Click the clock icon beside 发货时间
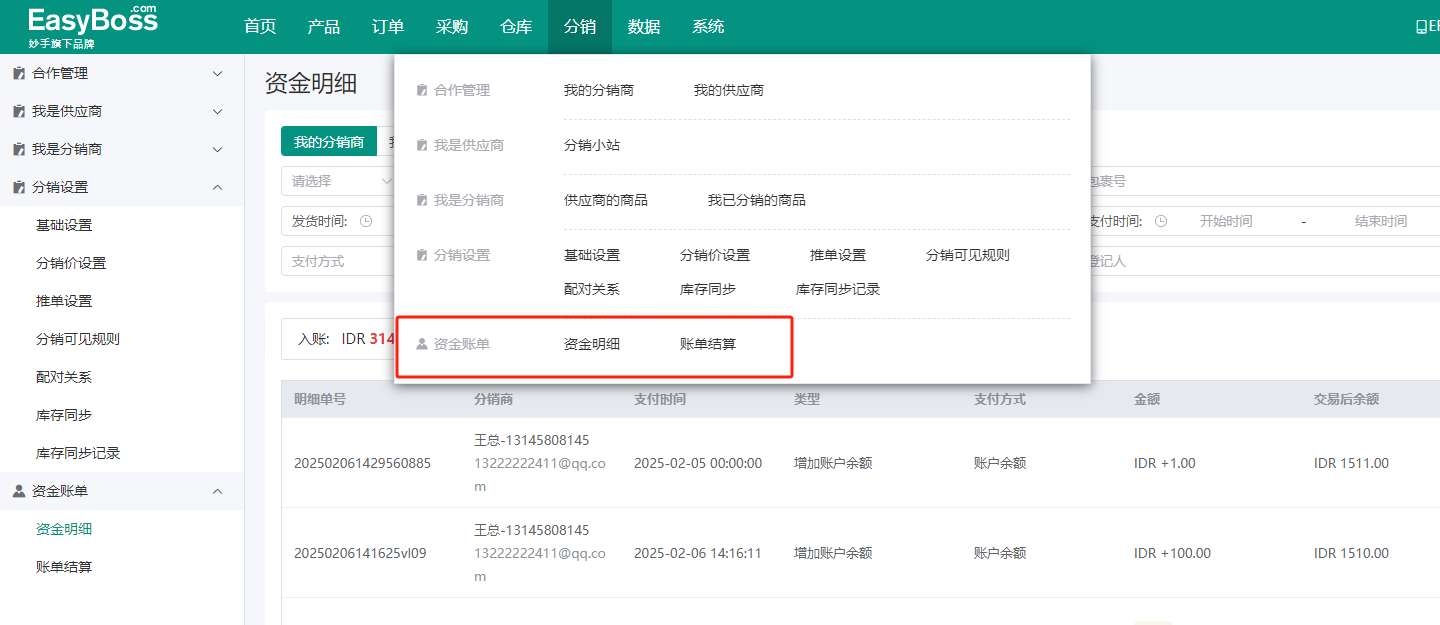Viewport: 1440px width, 625px height. pyautogui.click(x=366, y=221)
